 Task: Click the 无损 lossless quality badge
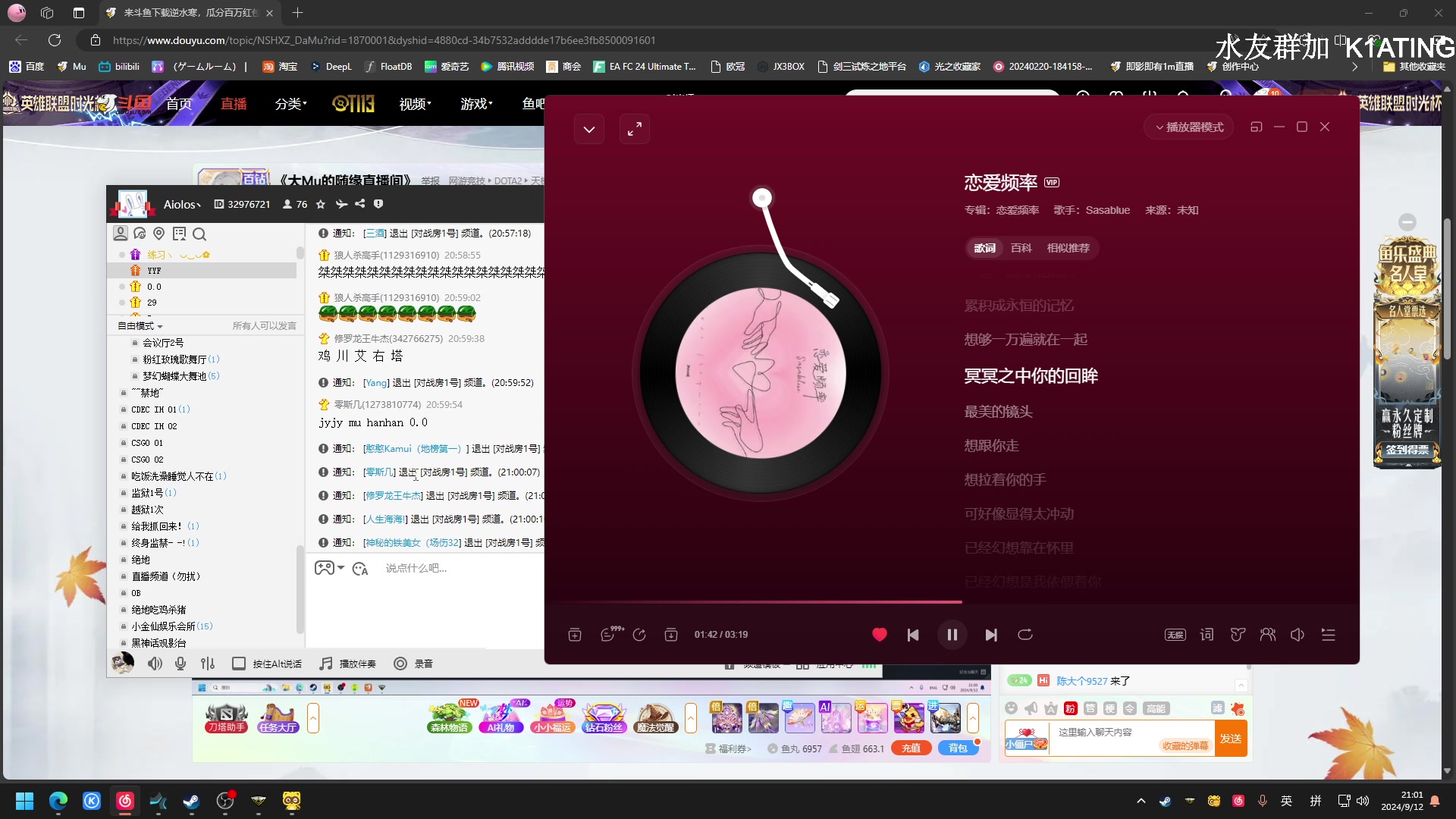1175,635
